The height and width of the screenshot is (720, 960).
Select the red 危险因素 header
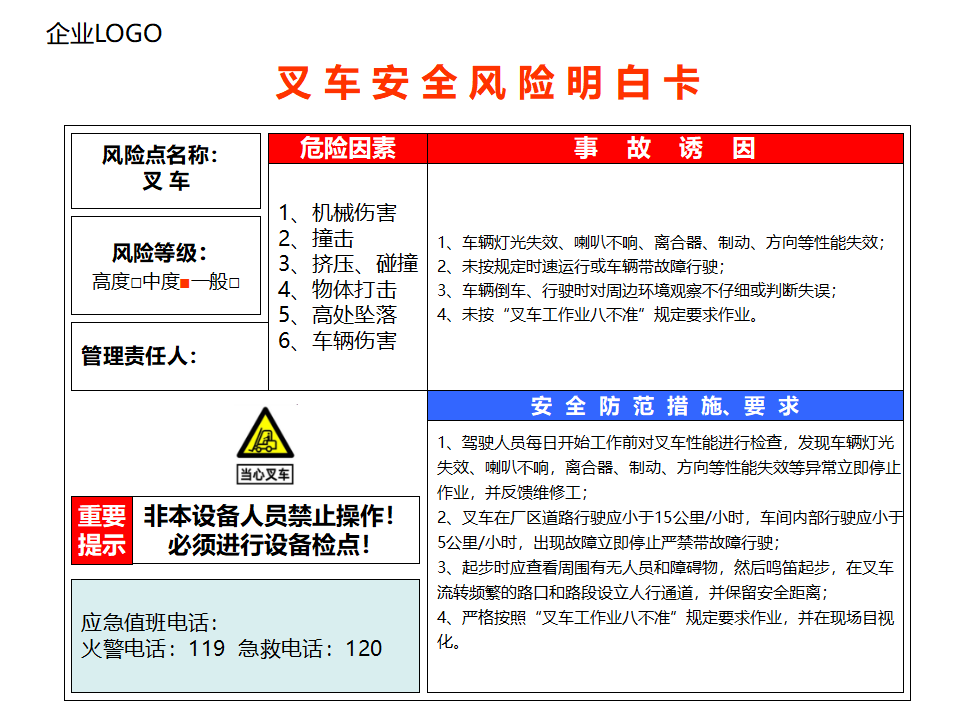pos(348,149)
